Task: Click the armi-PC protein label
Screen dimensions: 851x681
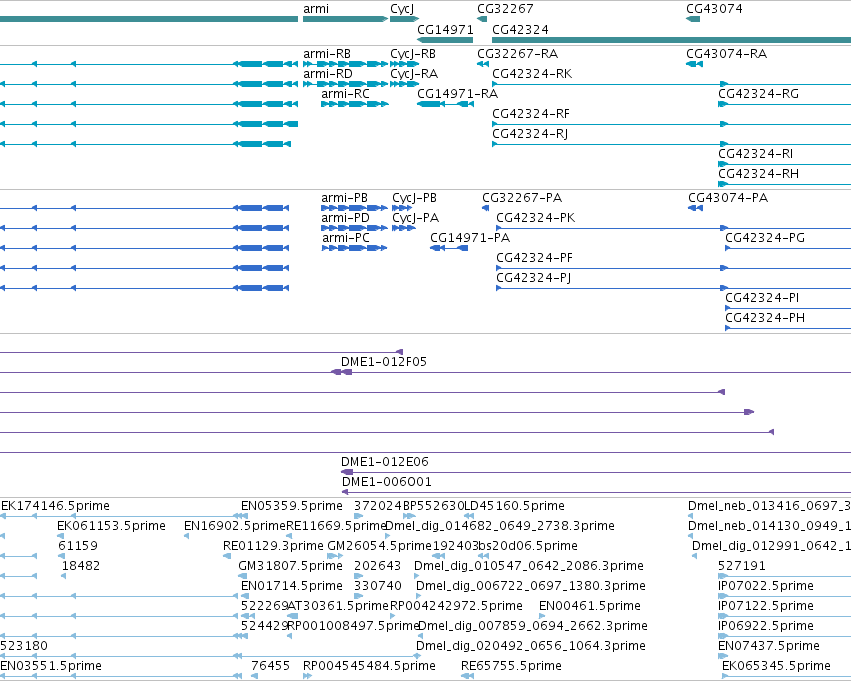Action: pos(346,238)
